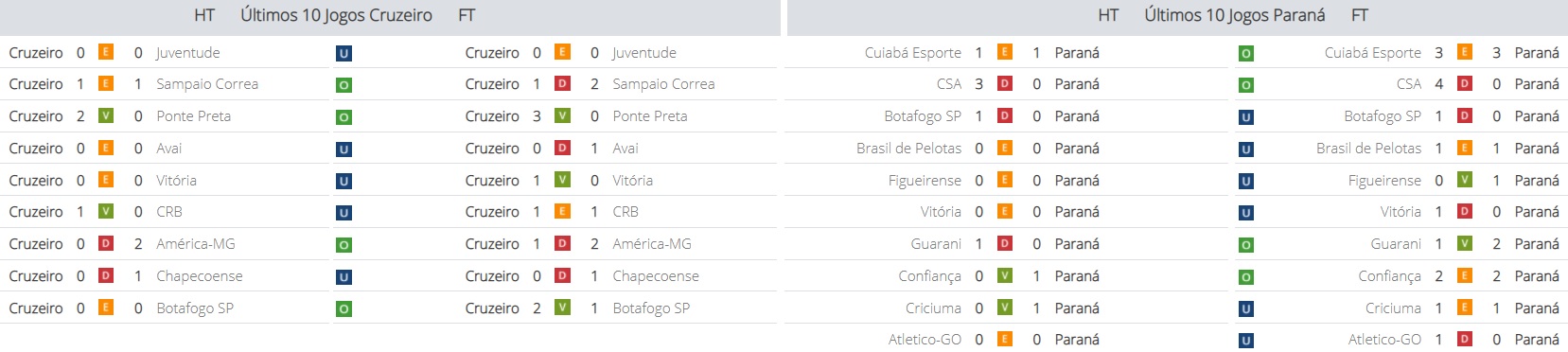Viewport: 1568px width, 352px height.
Task: Click the U badge in Atletico-GO row
Action: (1246, 341)
